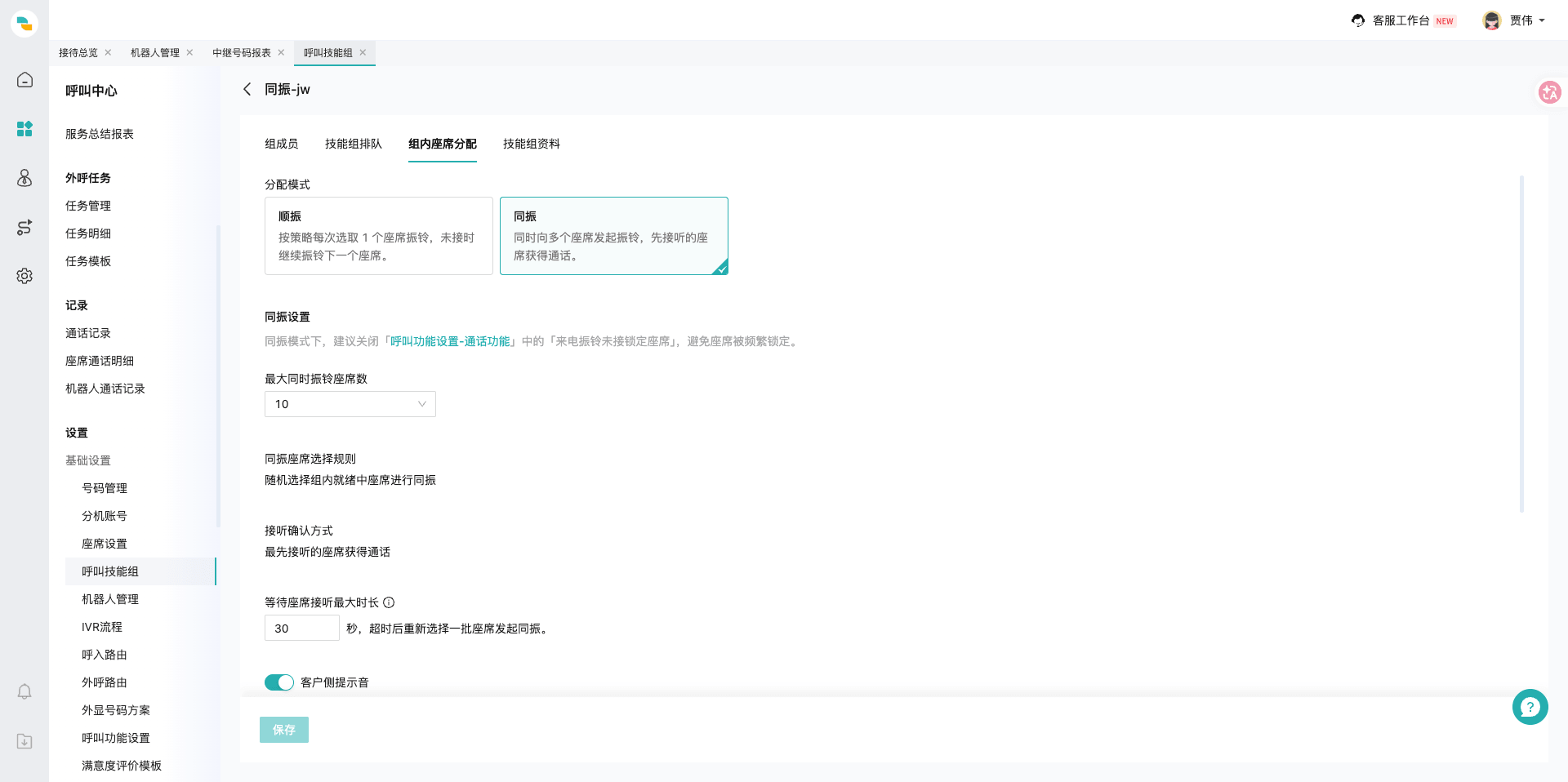Open the home icon in left rail
Viewport: 1568px width, 782px height.
point(24,80)
